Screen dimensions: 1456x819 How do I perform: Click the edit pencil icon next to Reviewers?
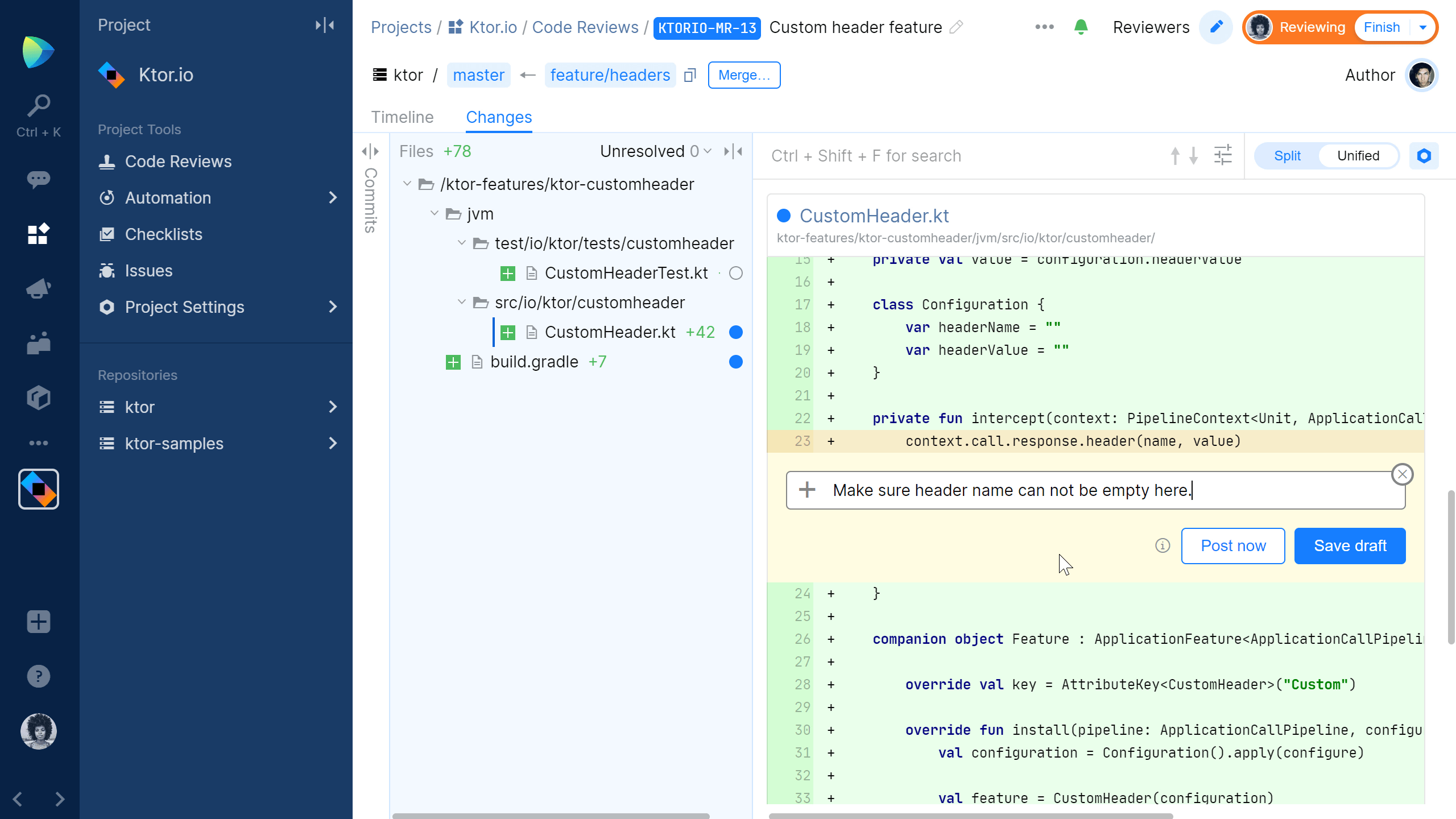pos(1217,27)
